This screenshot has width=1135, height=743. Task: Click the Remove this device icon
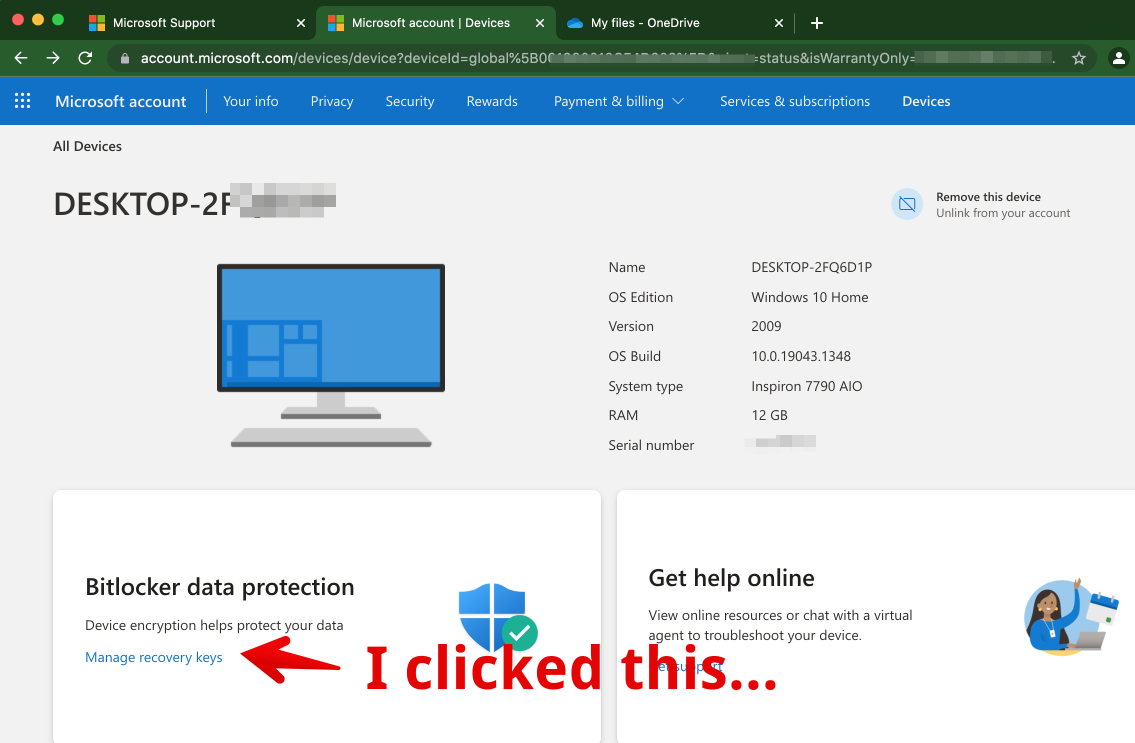coord(906,204)
